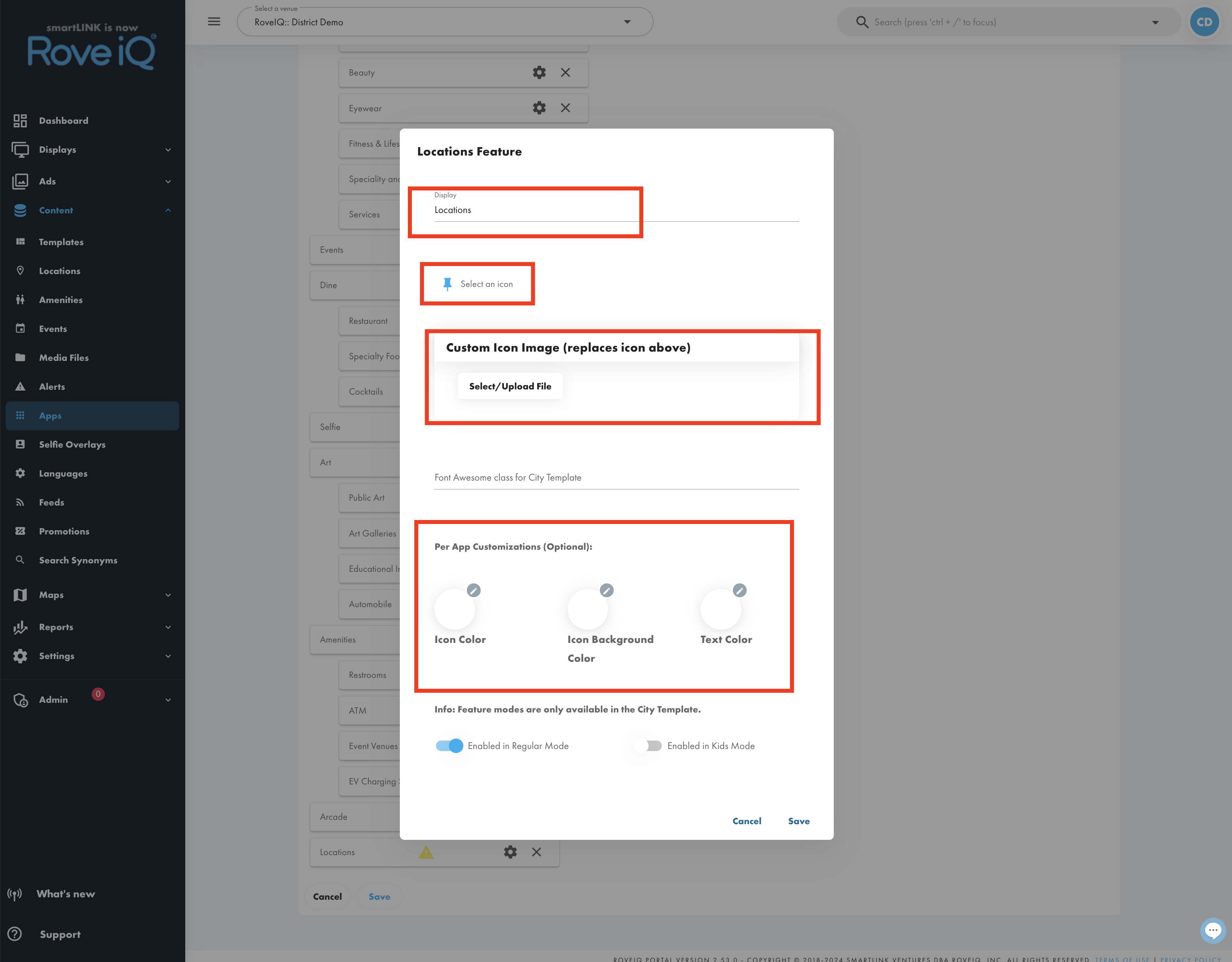Remove the Beauty category
1232x962 pixels.
(565, 72)
